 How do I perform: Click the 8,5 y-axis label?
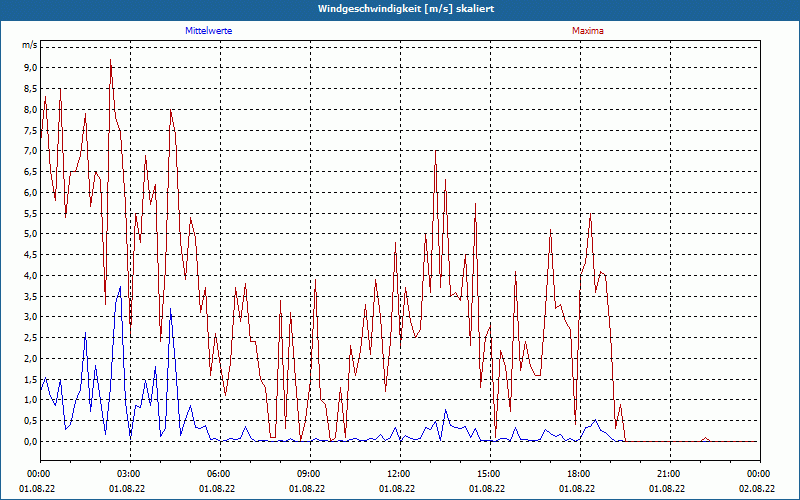point(30,89)
